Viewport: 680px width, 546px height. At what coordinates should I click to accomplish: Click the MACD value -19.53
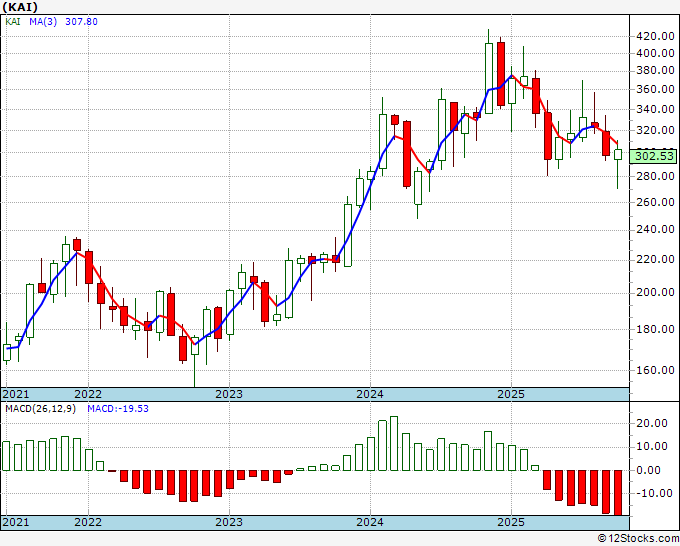[x=118, y=409]
